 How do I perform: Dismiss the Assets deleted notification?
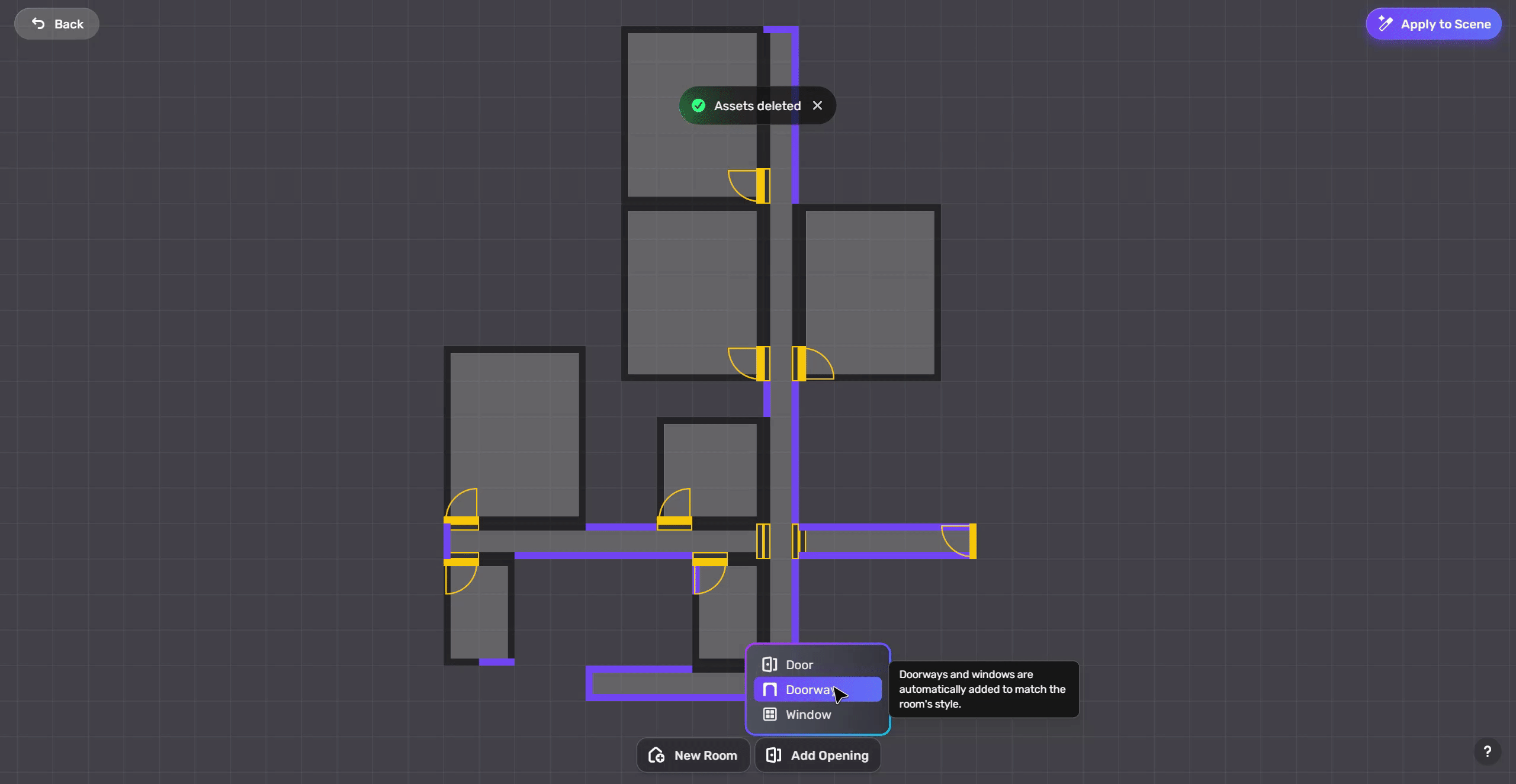point(817,105)
